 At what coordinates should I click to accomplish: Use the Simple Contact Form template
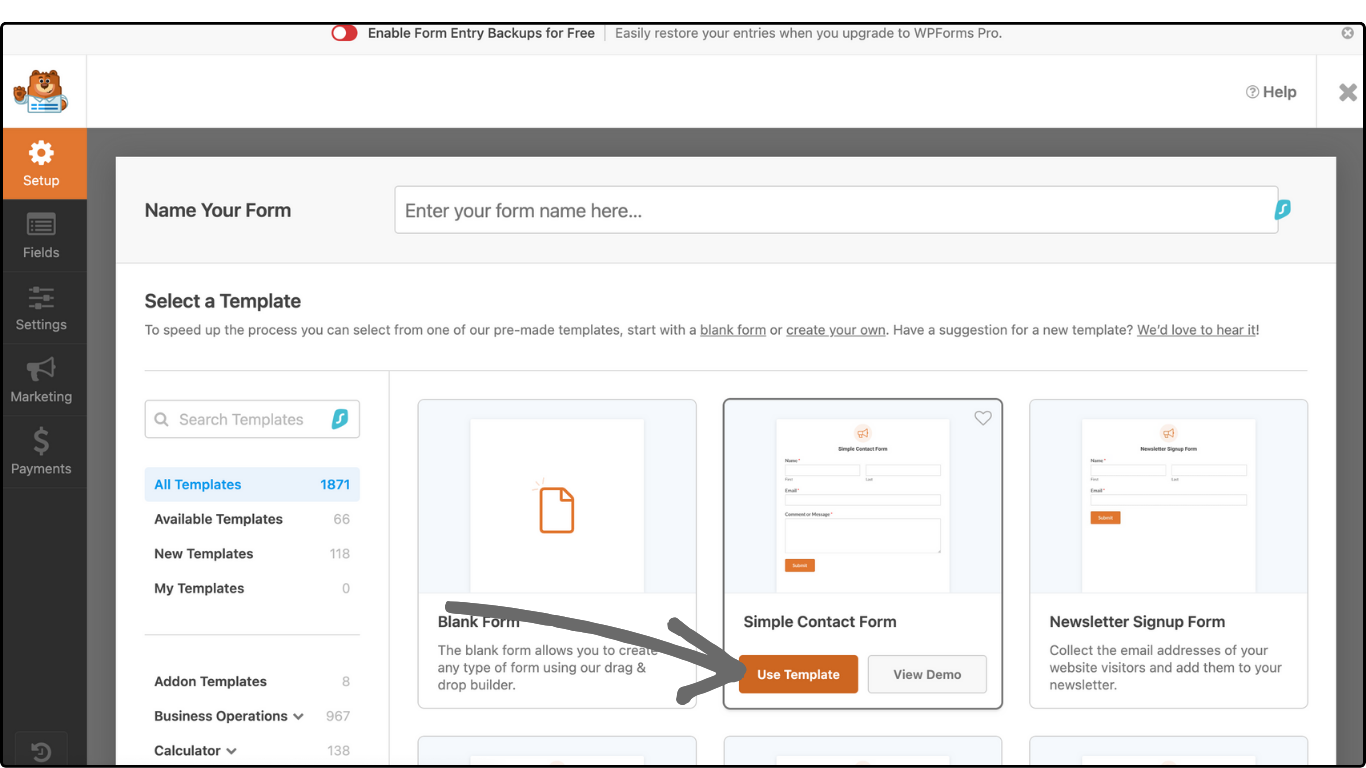click(798, 674)
